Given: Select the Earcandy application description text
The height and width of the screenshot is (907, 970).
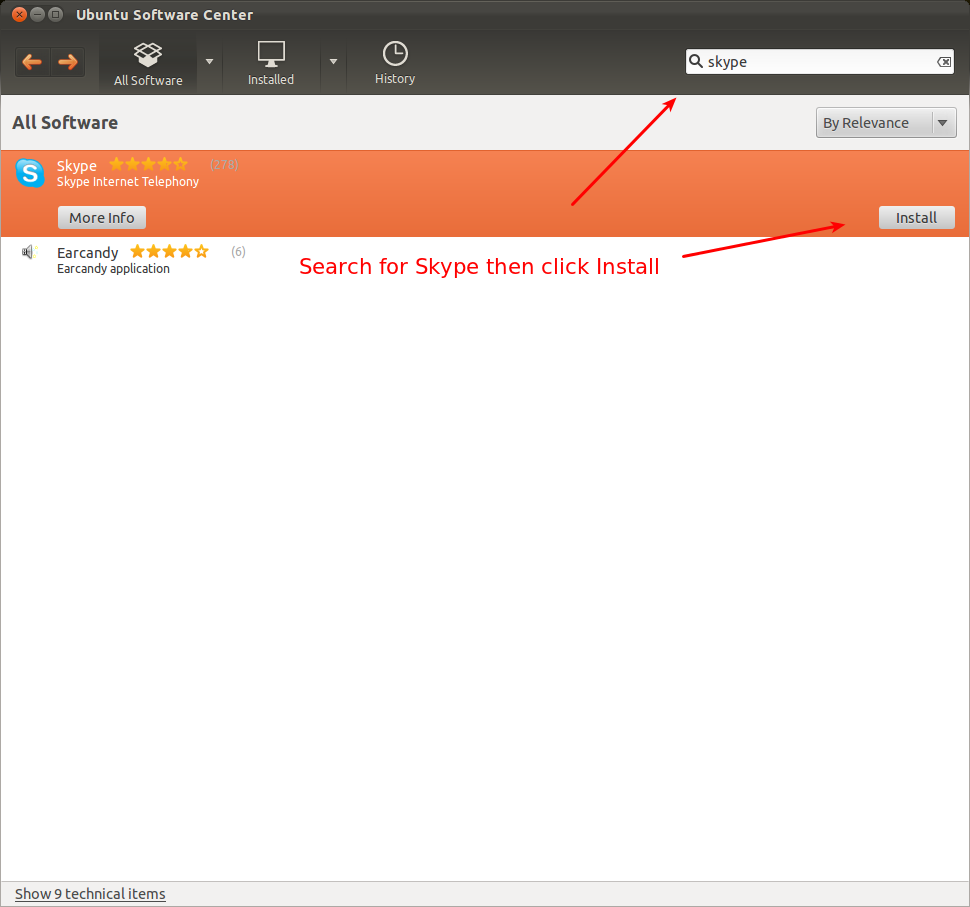Looking at the screenshot, I should coord(113,269).
